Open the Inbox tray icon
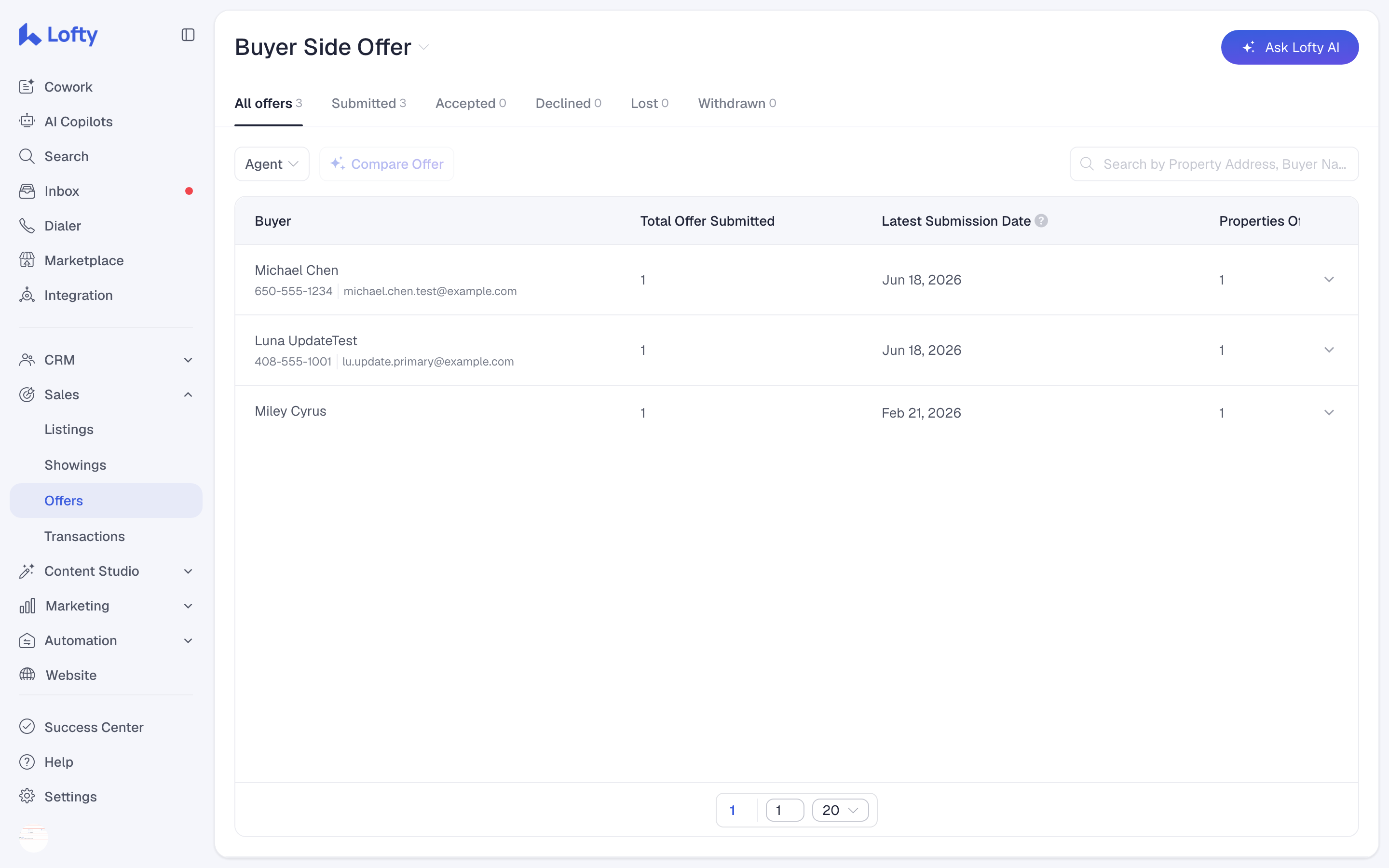This screenshot has width=1389, height=868. click(27, 191)
